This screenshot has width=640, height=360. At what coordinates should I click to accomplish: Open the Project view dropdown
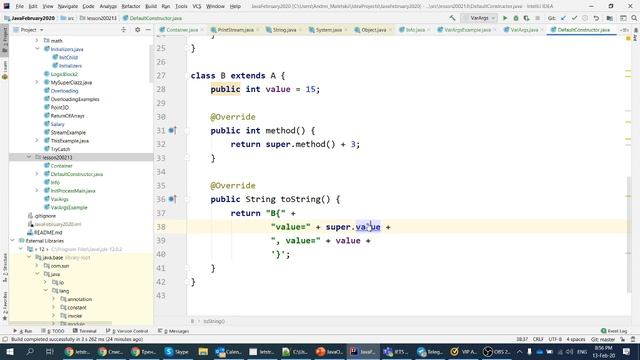click(28, 30)
